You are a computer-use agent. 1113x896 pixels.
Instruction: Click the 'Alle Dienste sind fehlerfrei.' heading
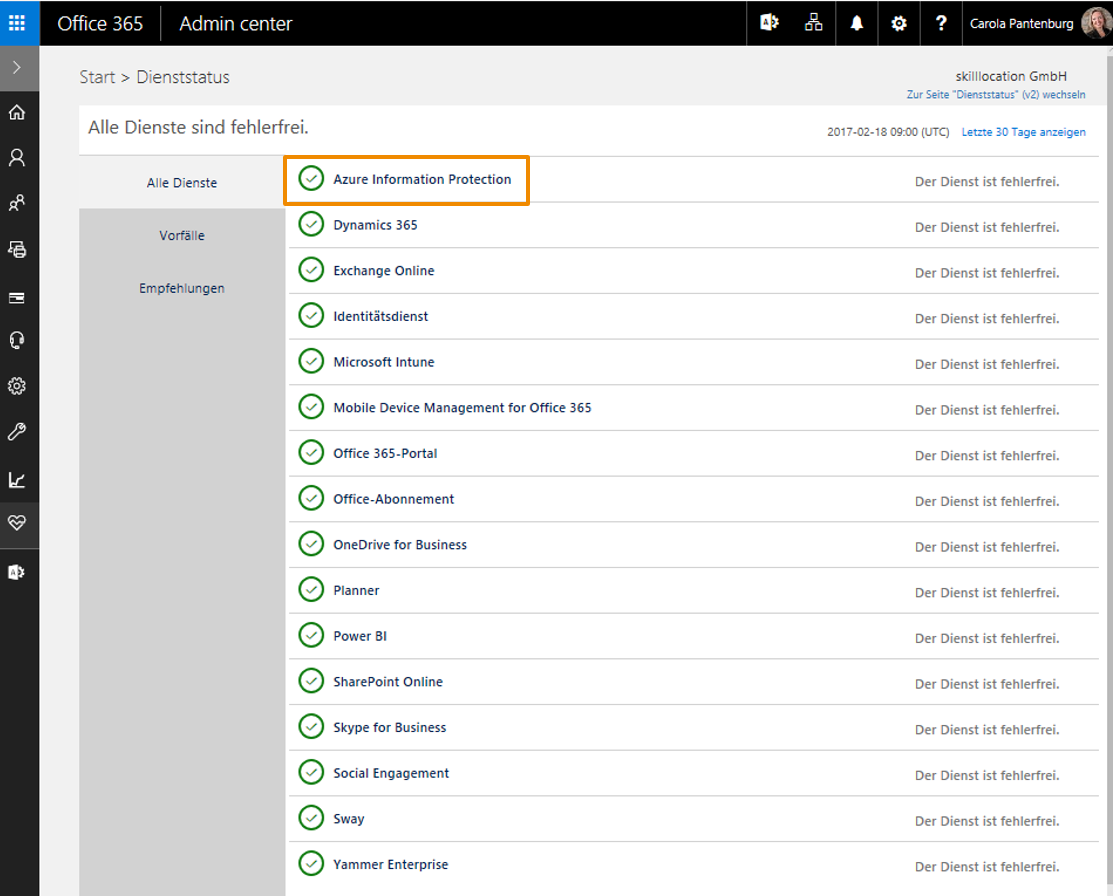198,127
